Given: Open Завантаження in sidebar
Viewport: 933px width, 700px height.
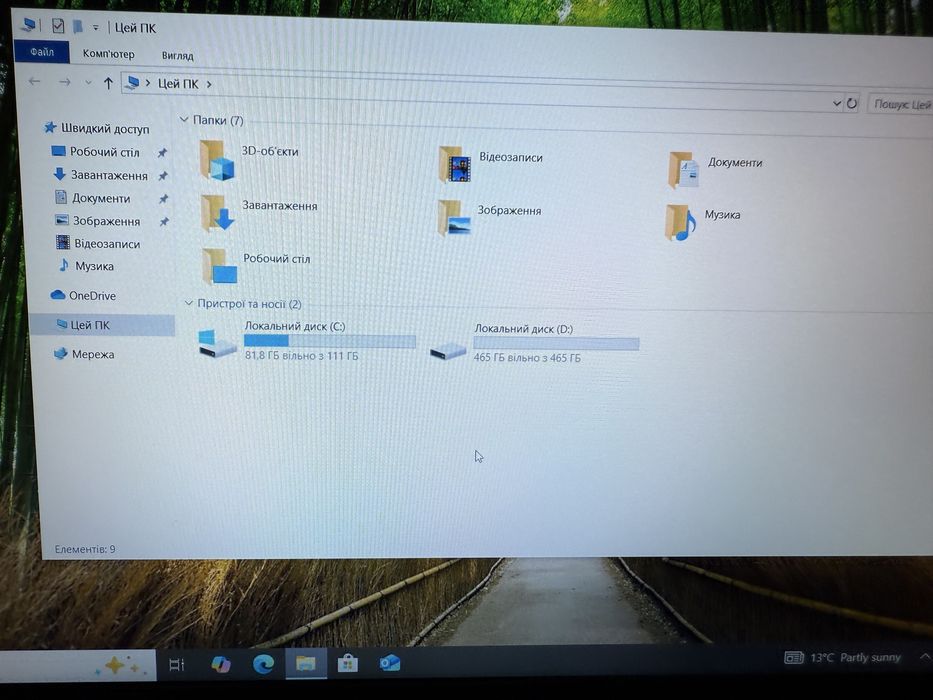Looking at the screenshot, I should pos(100,175).
